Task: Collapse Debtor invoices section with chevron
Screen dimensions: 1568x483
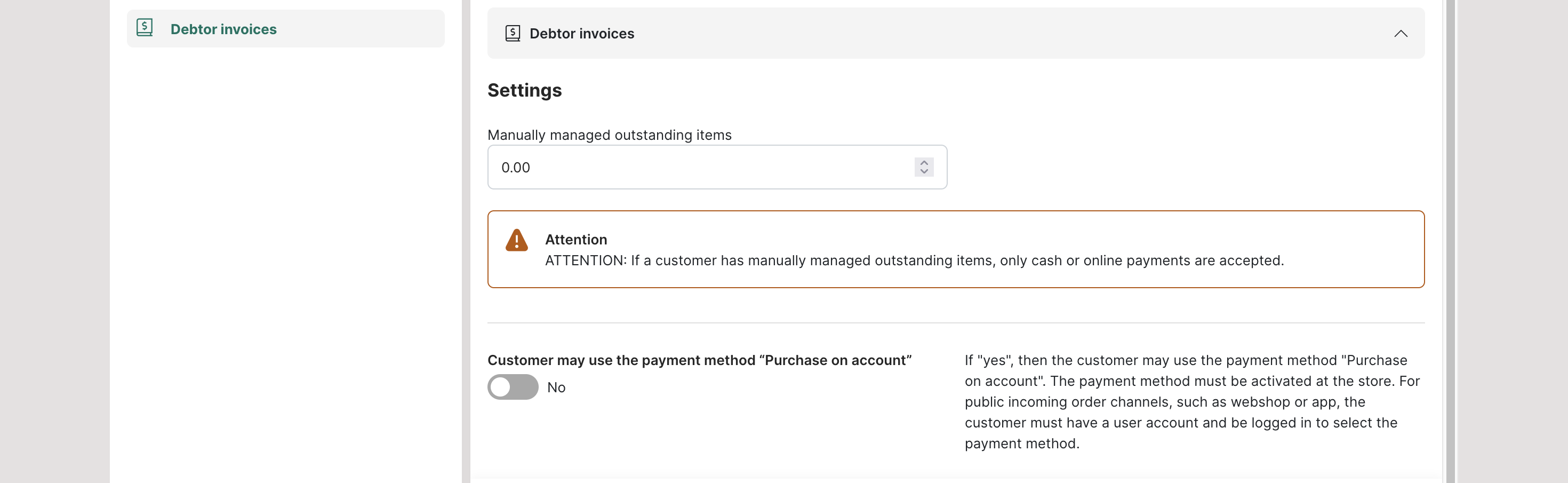Action: pos(1401,34)
